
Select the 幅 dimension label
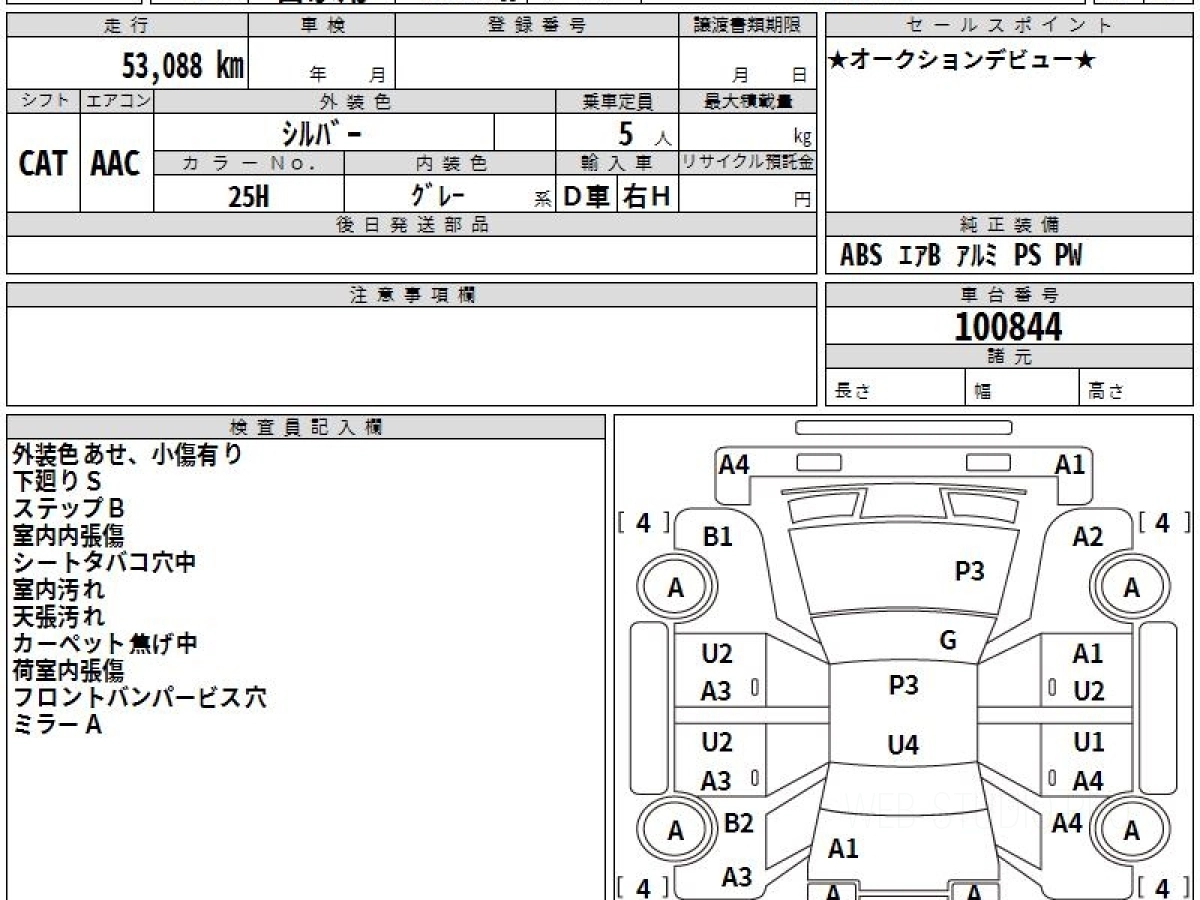[983, 392]
